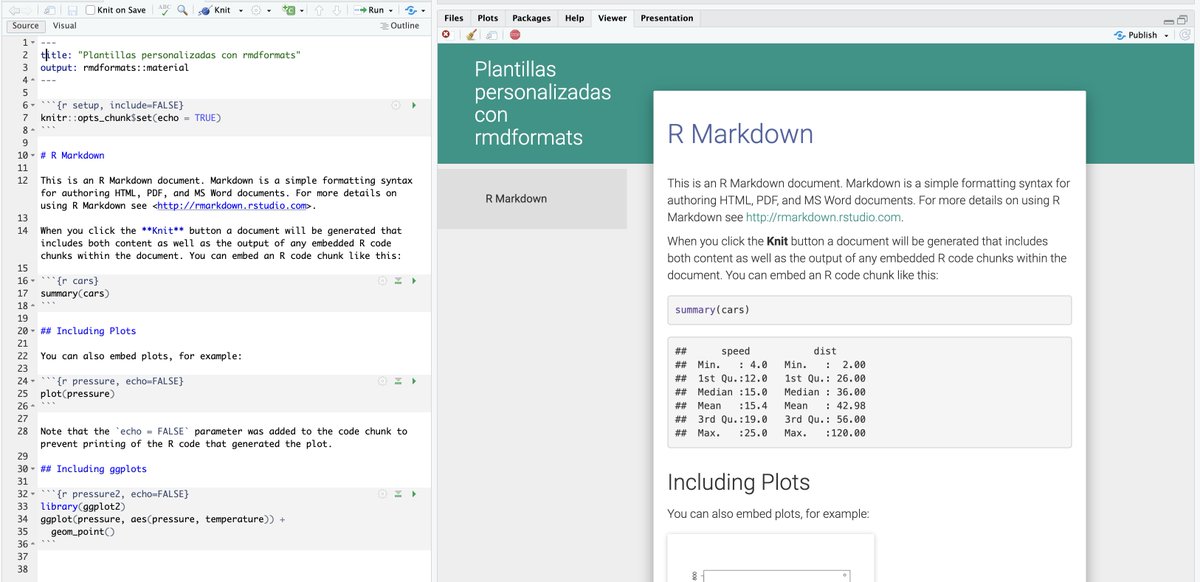Run all chunks above cars chunk
Image resolution: width=1200 pixels, height=582 pixels.
[397, 281]
